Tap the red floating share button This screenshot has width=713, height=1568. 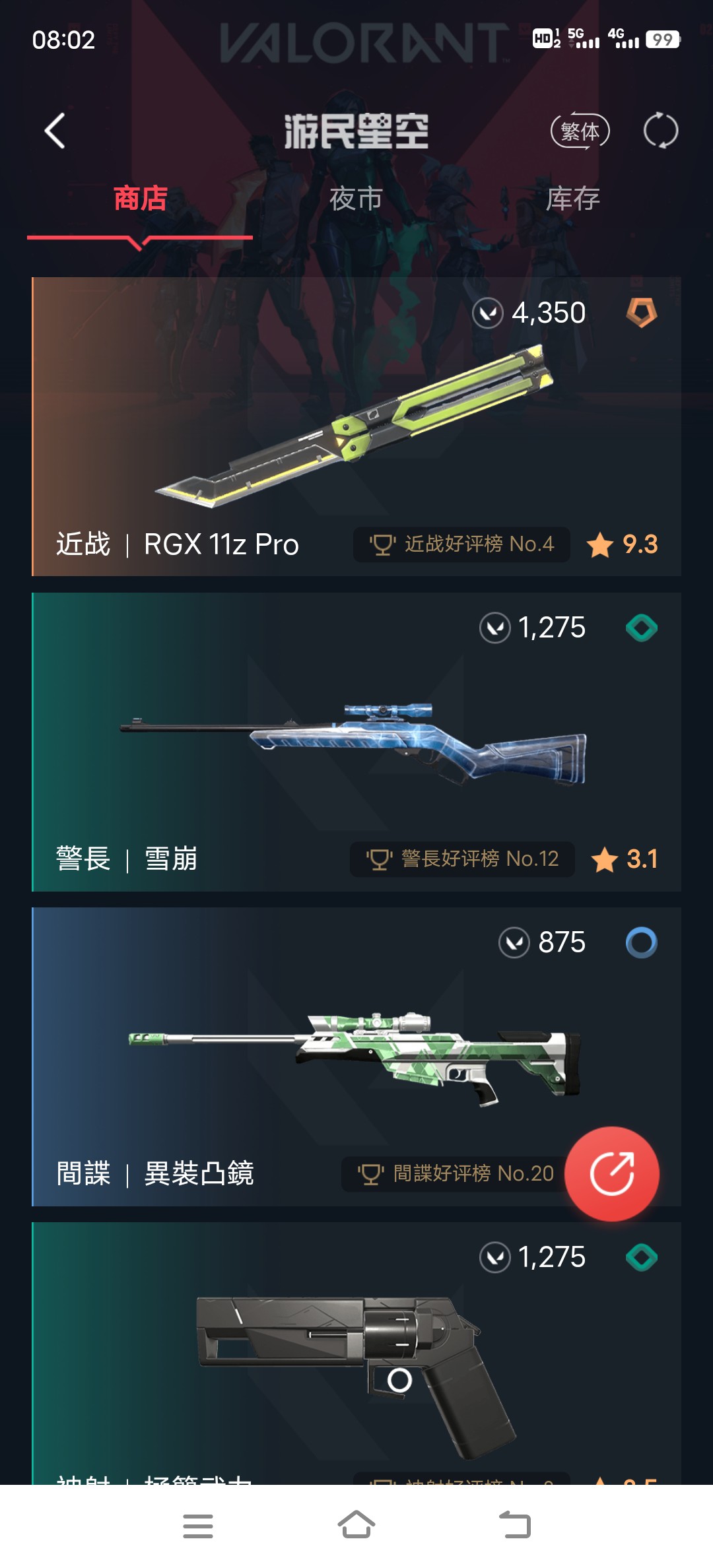click(x=612, y=1173)
